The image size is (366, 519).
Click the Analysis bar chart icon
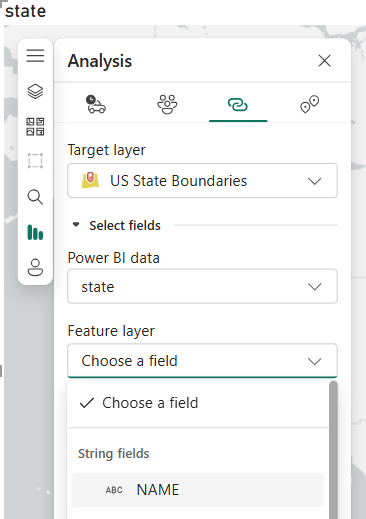click(x=35, y=232)
